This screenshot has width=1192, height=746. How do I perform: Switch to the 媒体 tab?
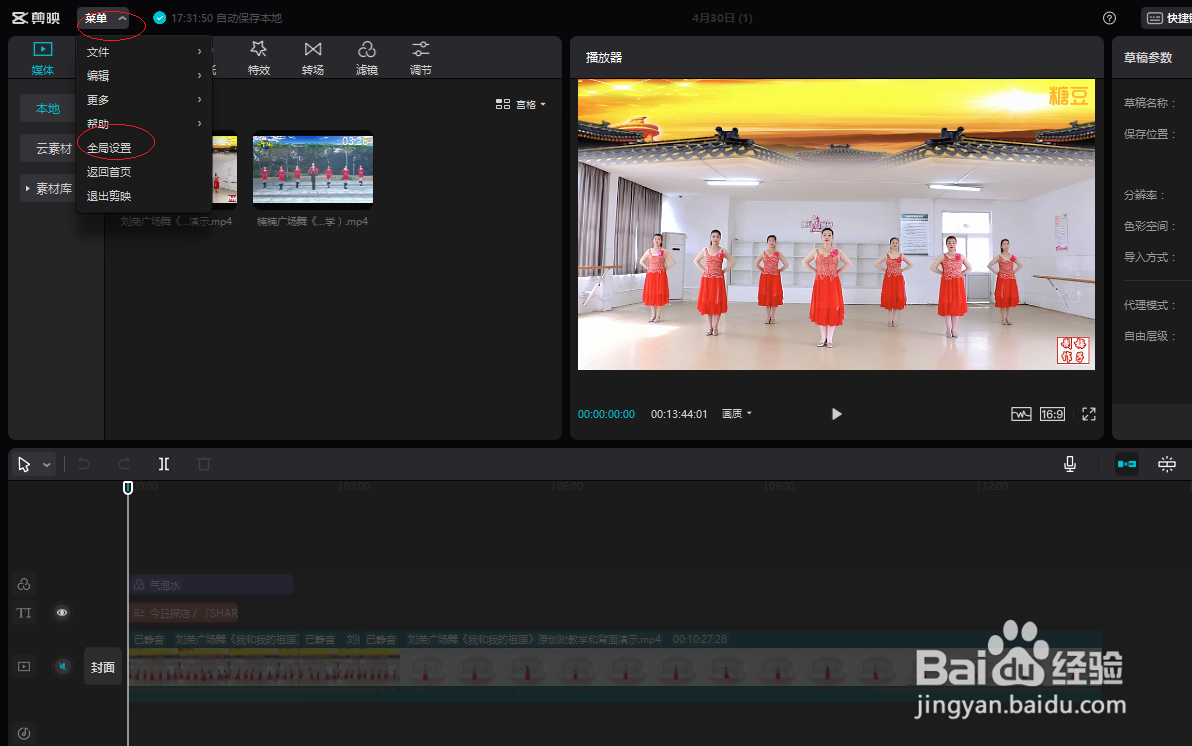click(x=43, y=59)
